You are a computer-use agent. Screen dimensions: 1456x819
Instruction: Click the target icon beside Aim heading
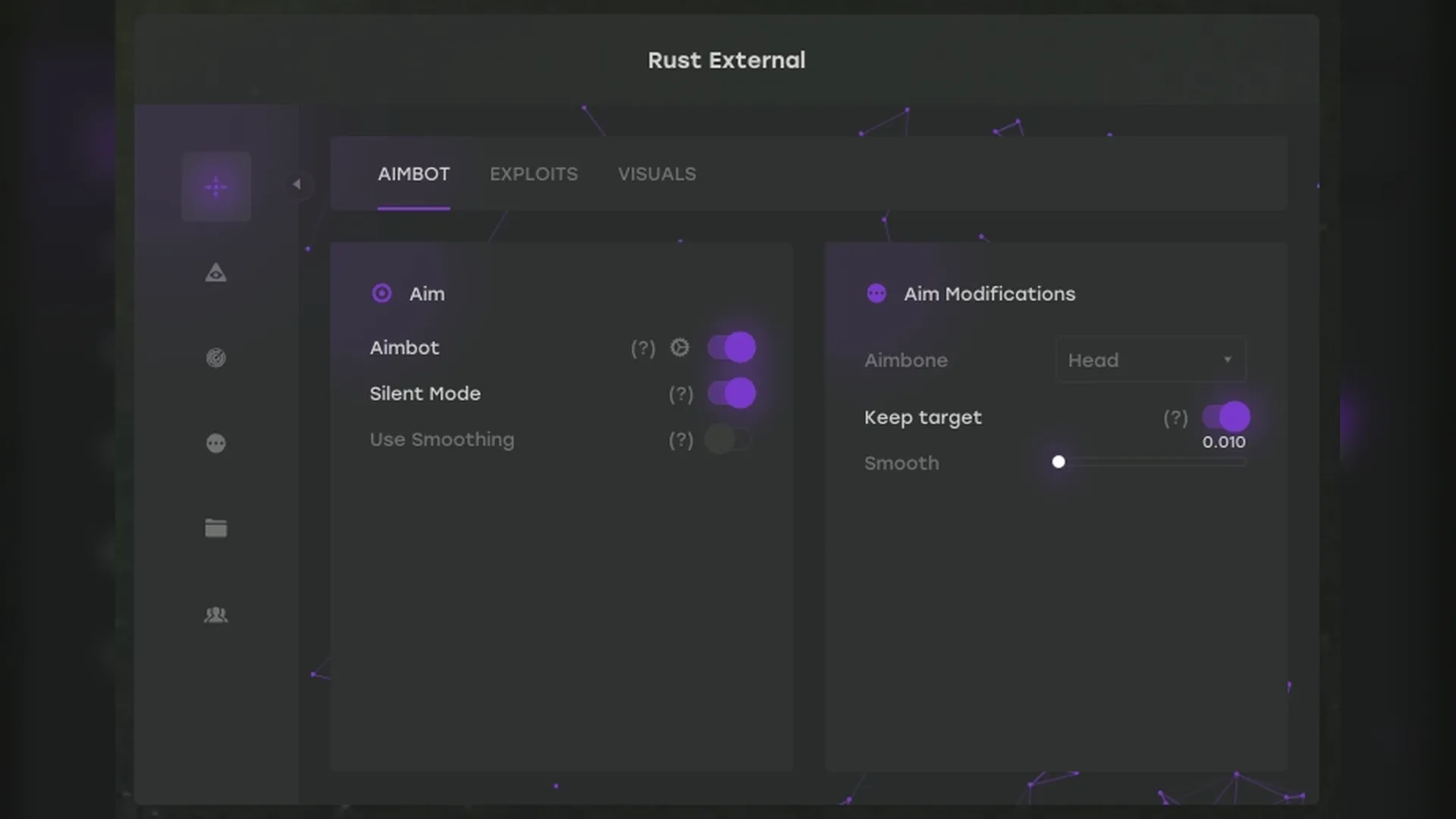coord(382,293)
